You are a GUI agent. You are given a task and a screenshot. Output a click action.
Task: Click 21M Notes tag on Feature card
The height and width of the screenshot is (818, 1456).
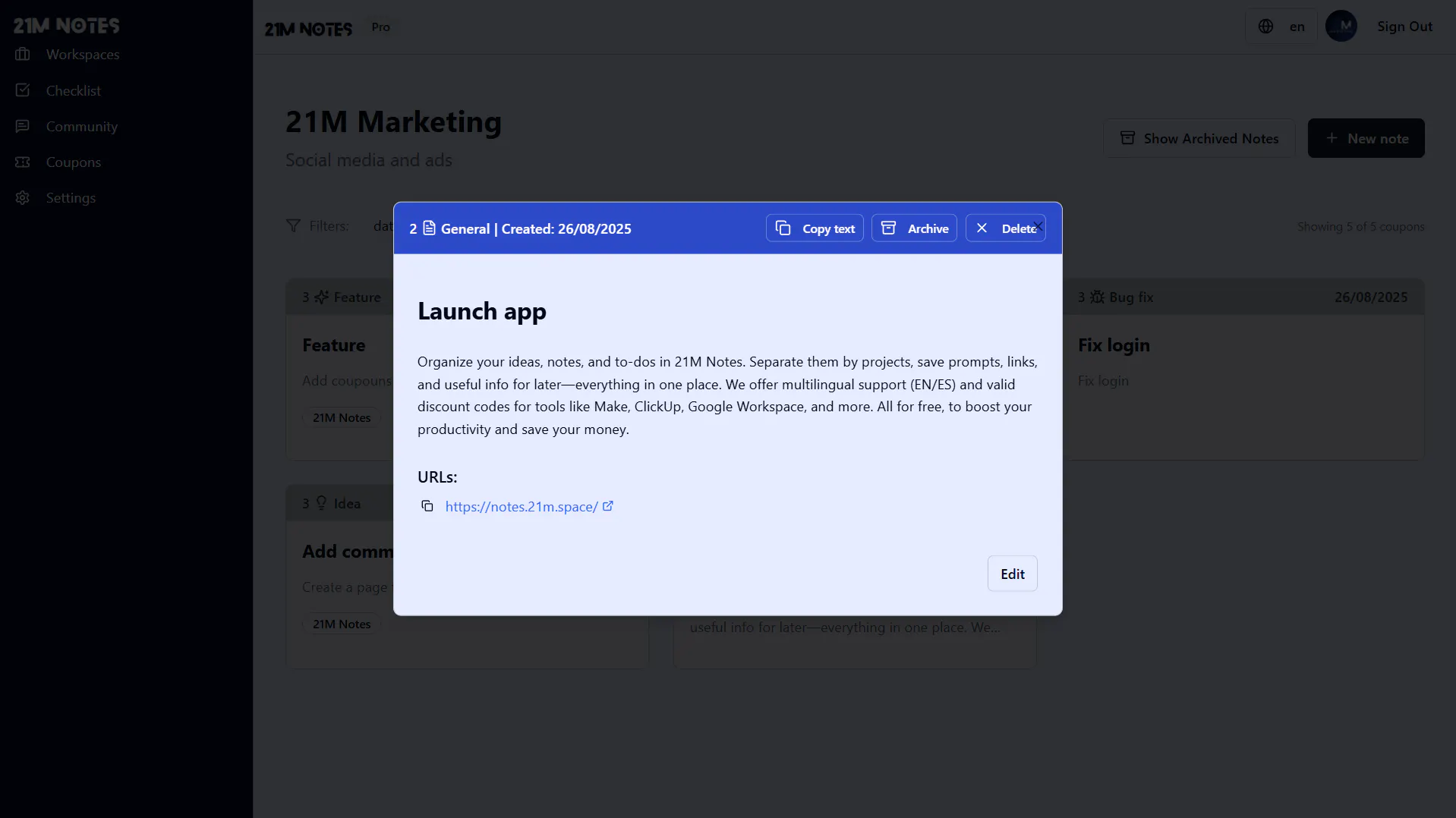[x=342, y=417]
